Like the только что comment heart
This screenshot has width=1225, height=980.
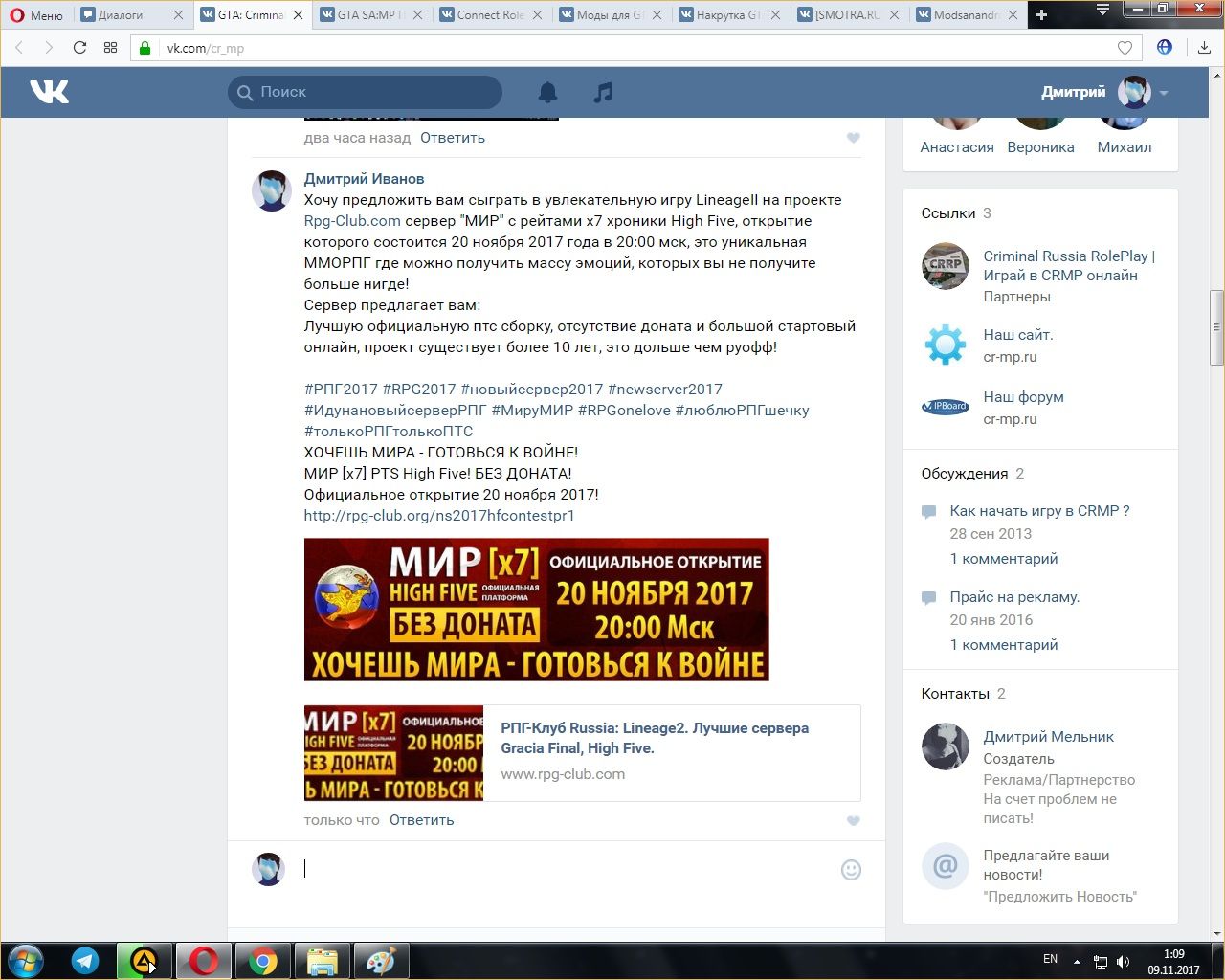click(x=854, y=821)
